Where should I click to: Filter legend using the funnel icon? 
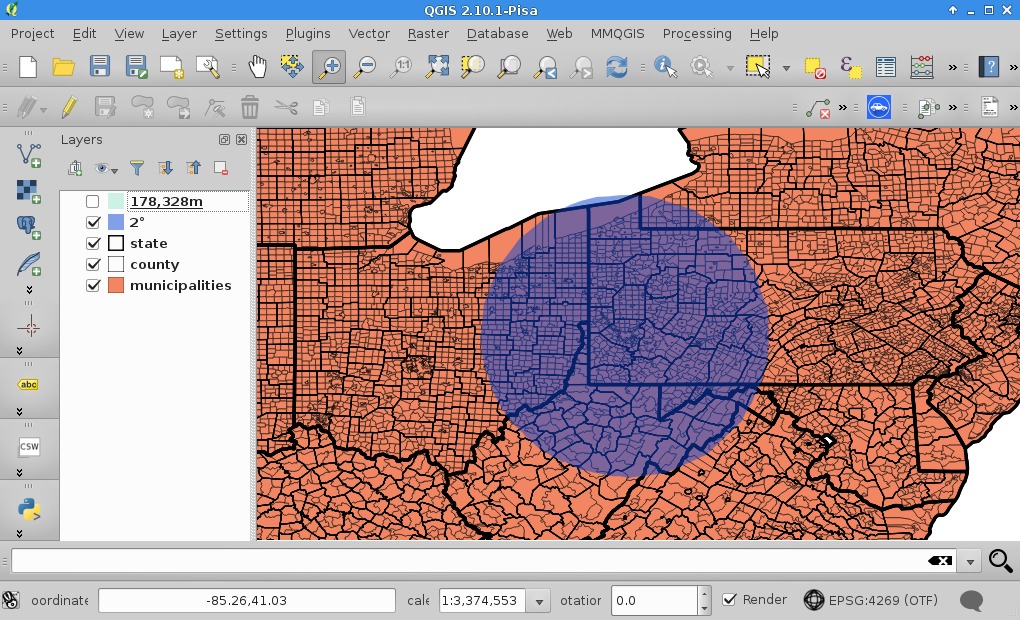pyautogui.click(x=138, y=168)
